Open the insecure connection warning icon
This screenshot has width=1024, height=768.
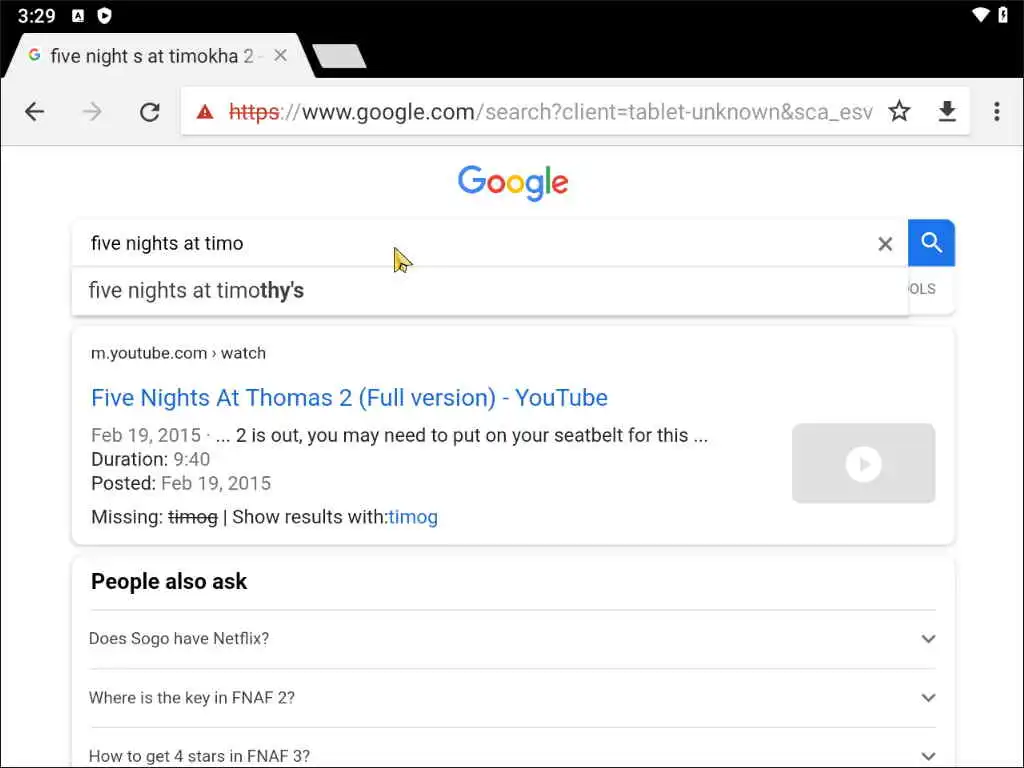[205, 112]
